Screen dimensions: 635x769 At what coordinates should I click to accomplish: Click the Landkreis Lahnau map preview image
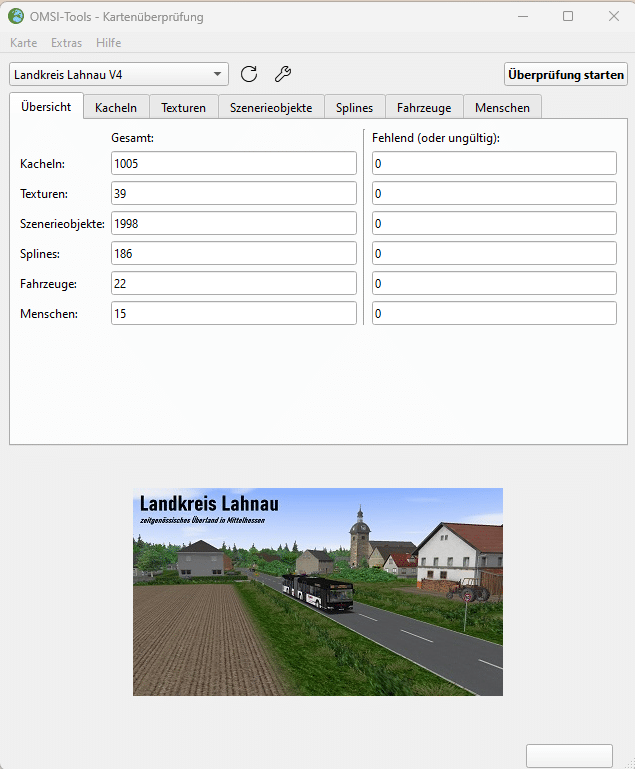[x=318, y=592]
